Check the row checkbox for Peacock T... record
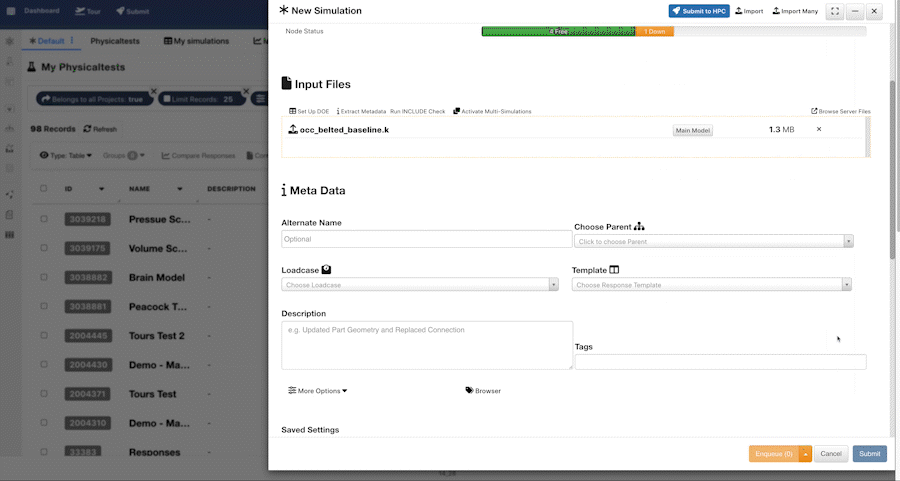This screenshot has height=481, width=900. click(x=44, y=306)
